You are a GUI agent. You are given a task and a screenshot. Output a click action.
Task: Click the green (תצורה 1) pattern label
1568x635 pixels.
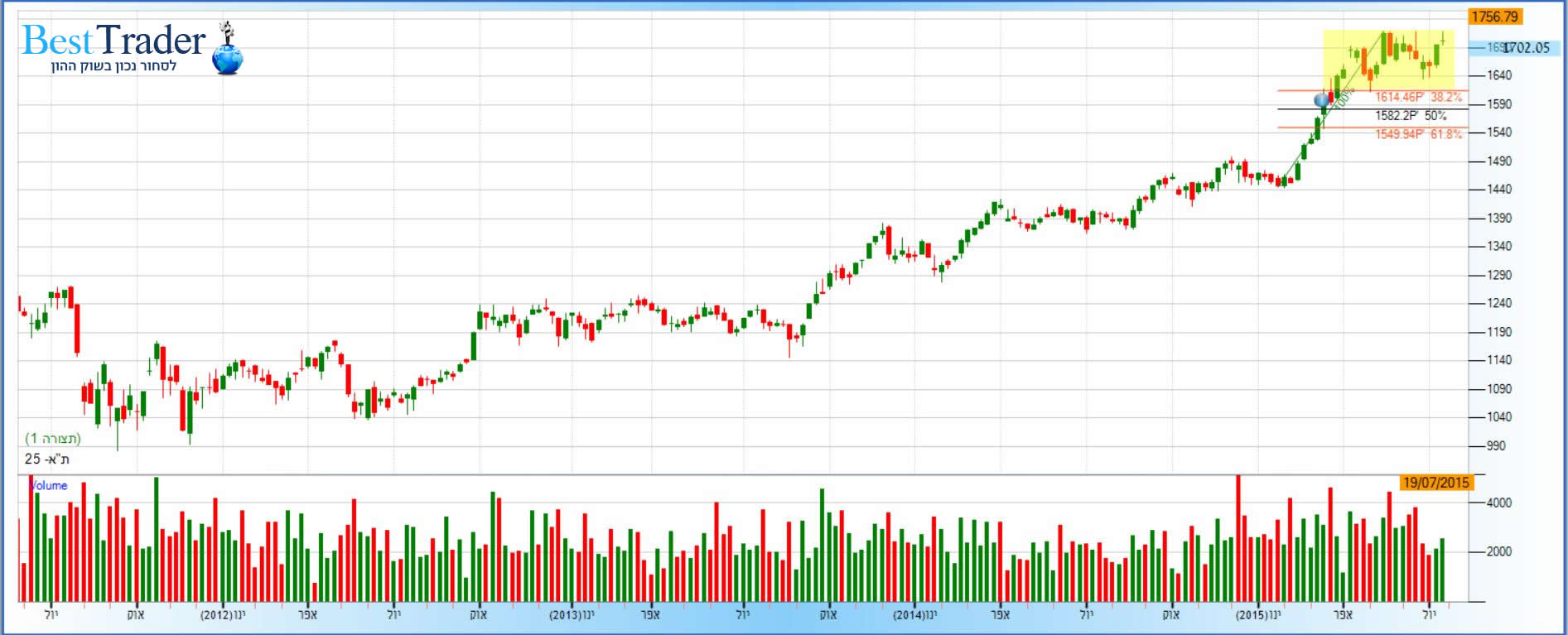(53, 438)
